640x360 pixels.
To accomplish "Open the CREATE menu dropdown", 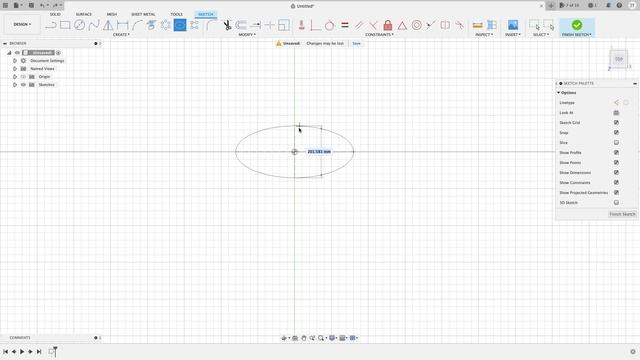I will coord(121,35).
